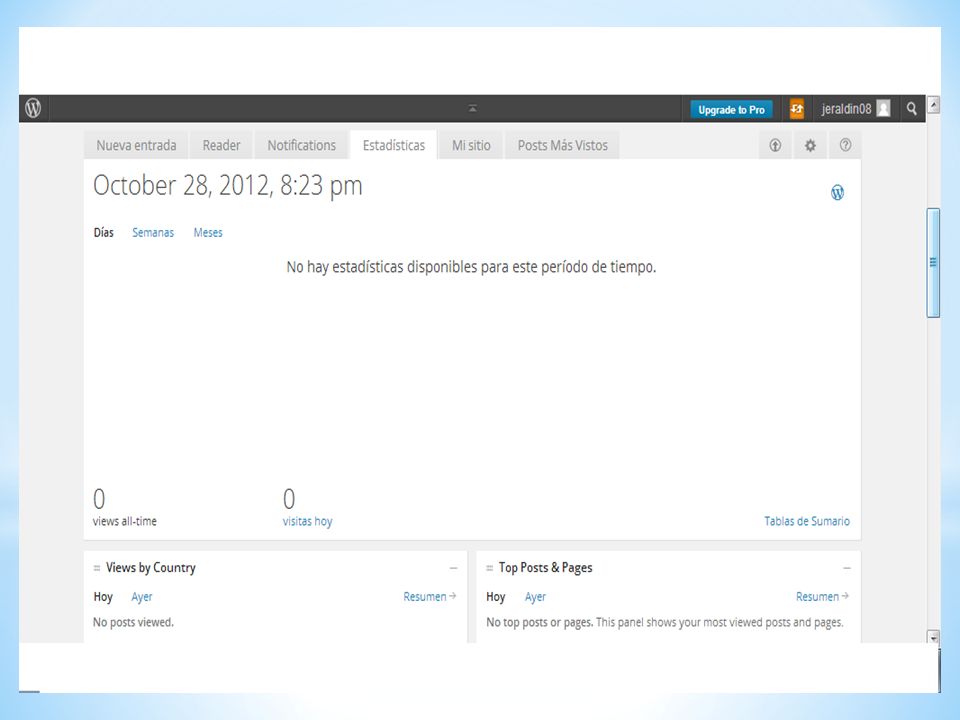Open the settings gear icon
This screenshot has height=720, width=960.
click(x=810, y=145)
